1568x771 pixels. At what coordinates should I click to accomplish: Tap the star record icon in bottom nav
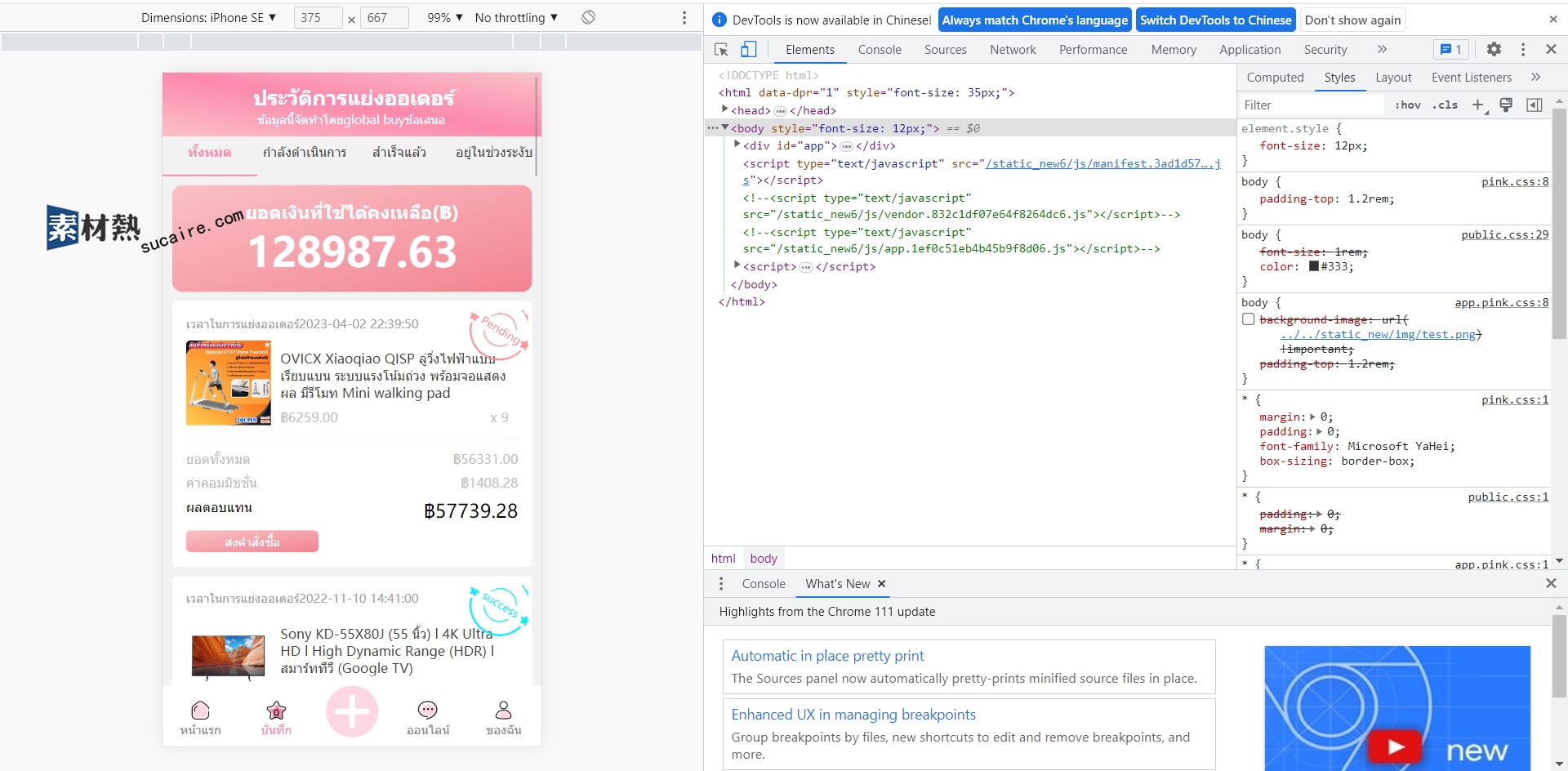click(276, 710)
